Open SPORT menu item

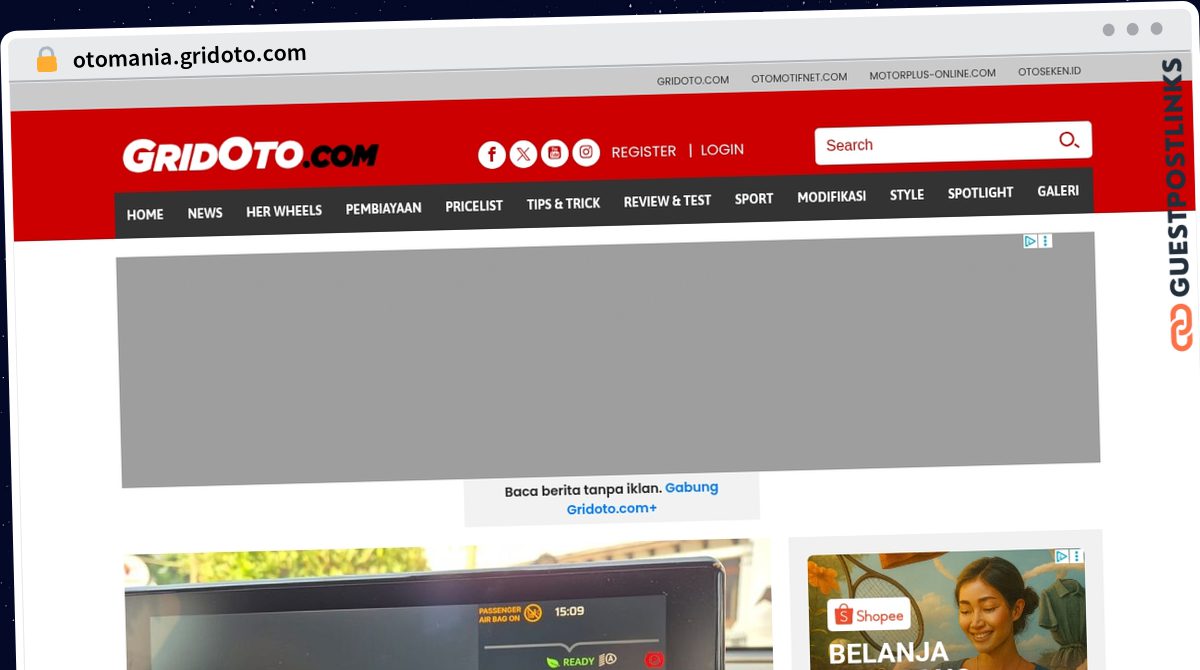tap(754, 198)
